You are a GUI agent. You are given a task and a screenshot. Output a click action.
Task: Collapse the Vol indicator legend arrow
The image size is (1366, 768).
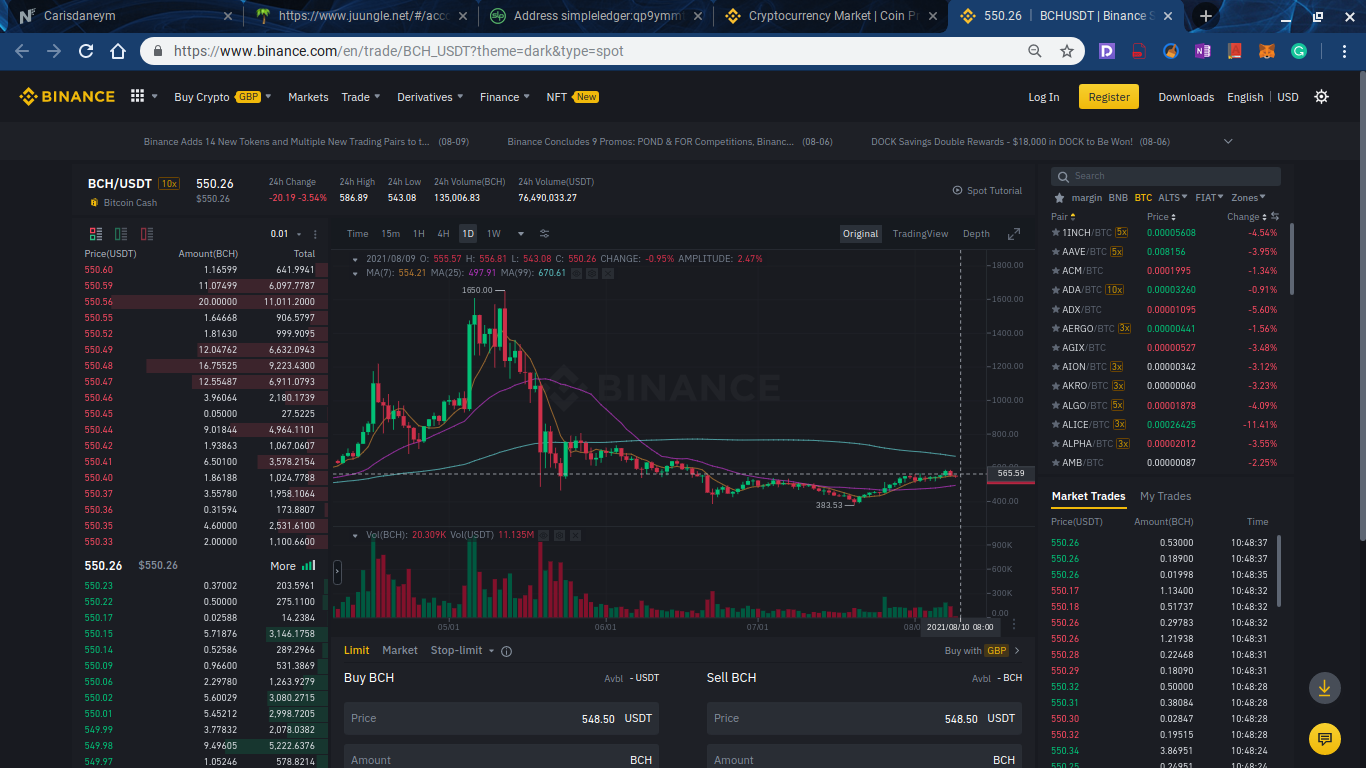[355, 535]
